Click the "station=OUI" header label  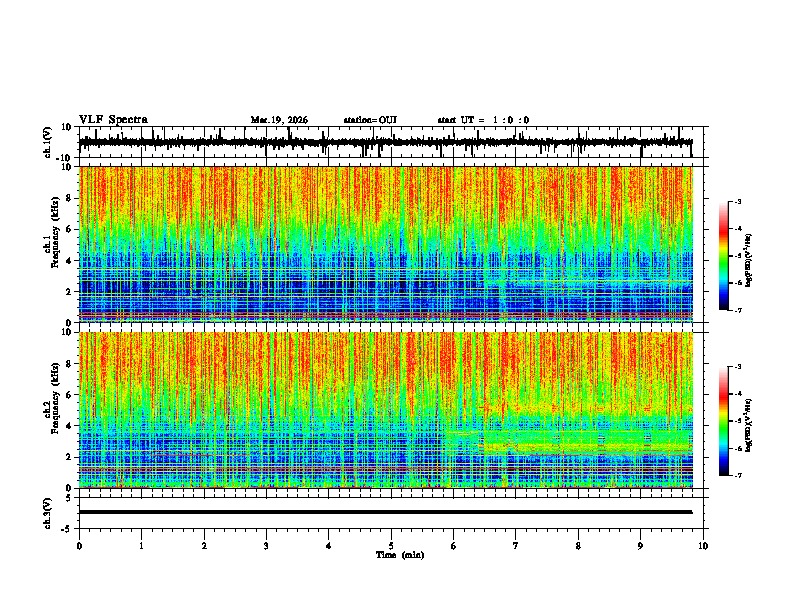pyautogui.click(x=370, y=120)
